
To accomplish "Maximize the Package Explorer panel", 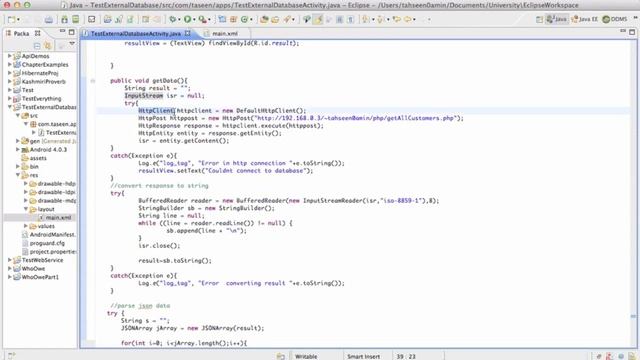I will (x=71, y=32).
